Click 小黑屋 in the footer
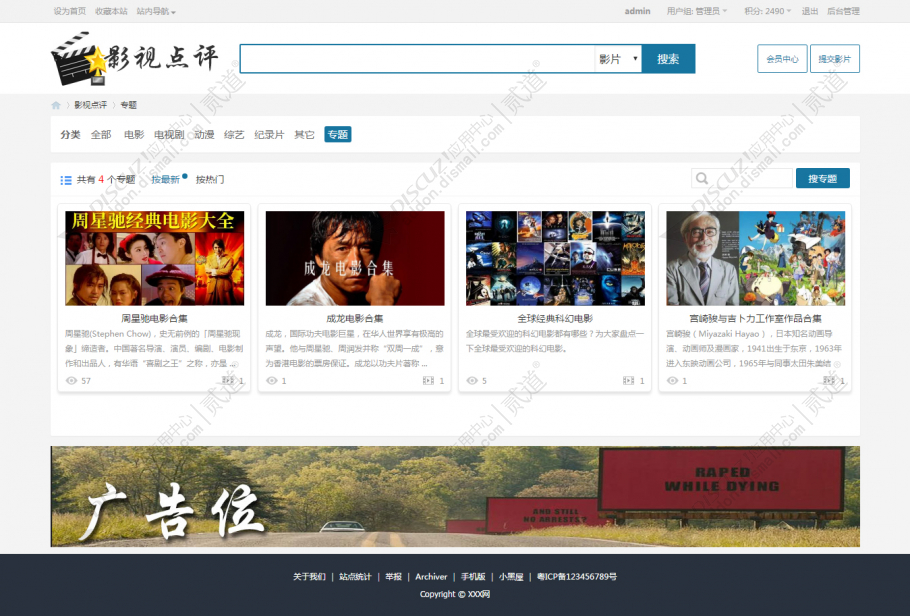The image size is (910, 616). [511, 577]
